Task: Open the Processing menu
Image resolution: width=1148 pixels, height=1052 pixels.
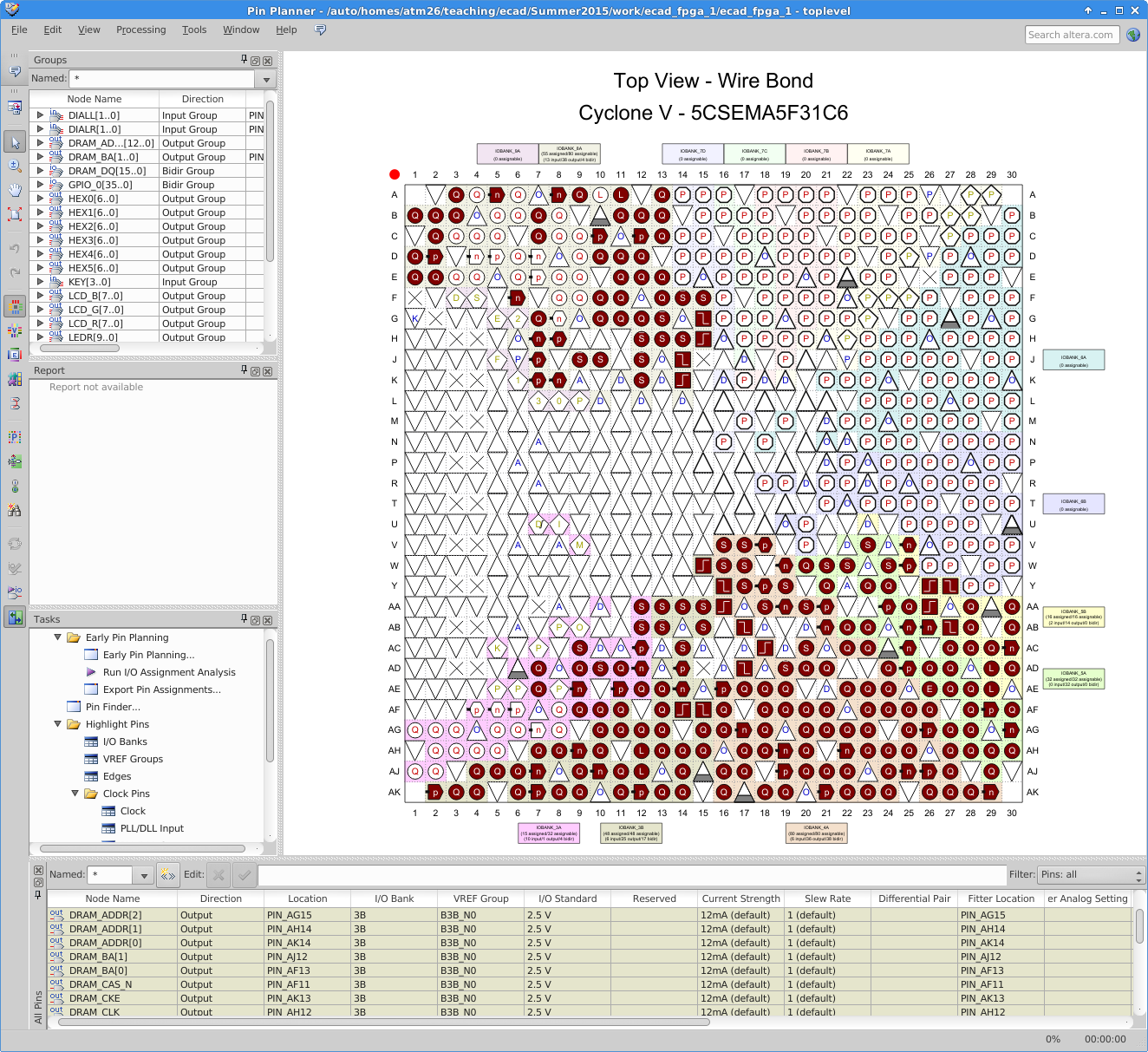Action: 140,29
